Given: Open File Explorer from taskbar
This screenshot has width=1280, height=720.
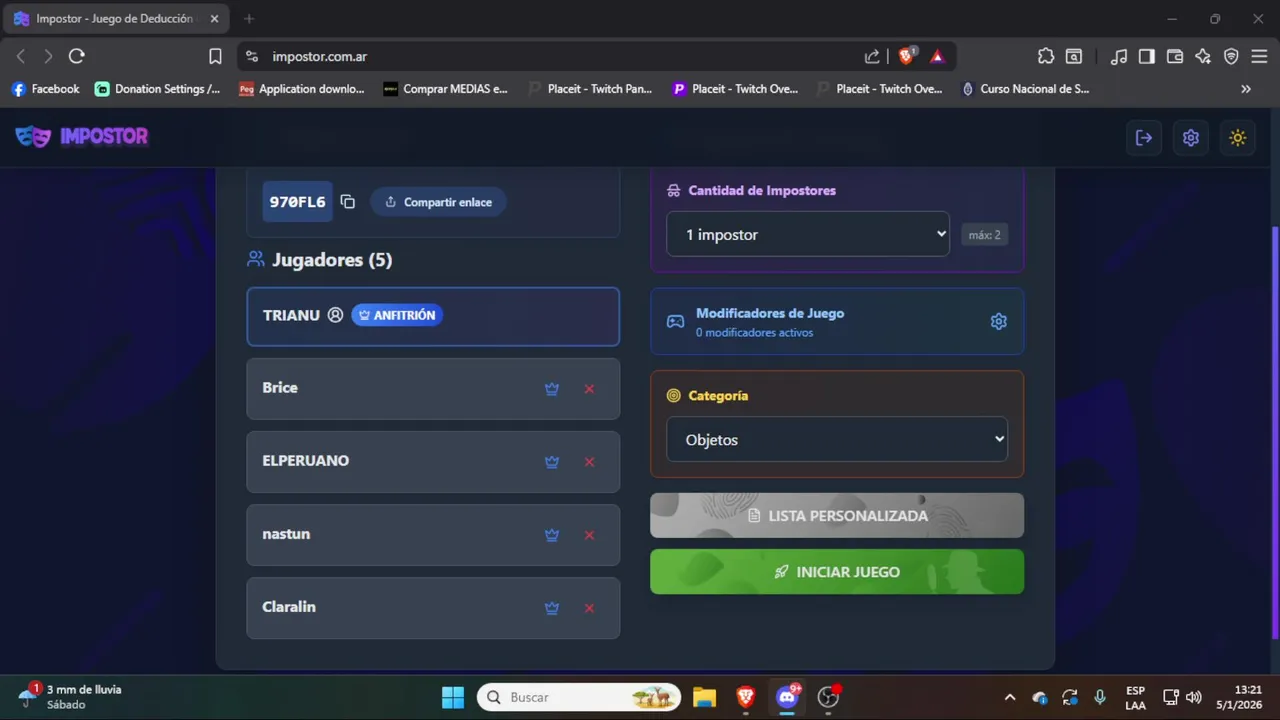Looking at the screenshot, I should point(704,697).
